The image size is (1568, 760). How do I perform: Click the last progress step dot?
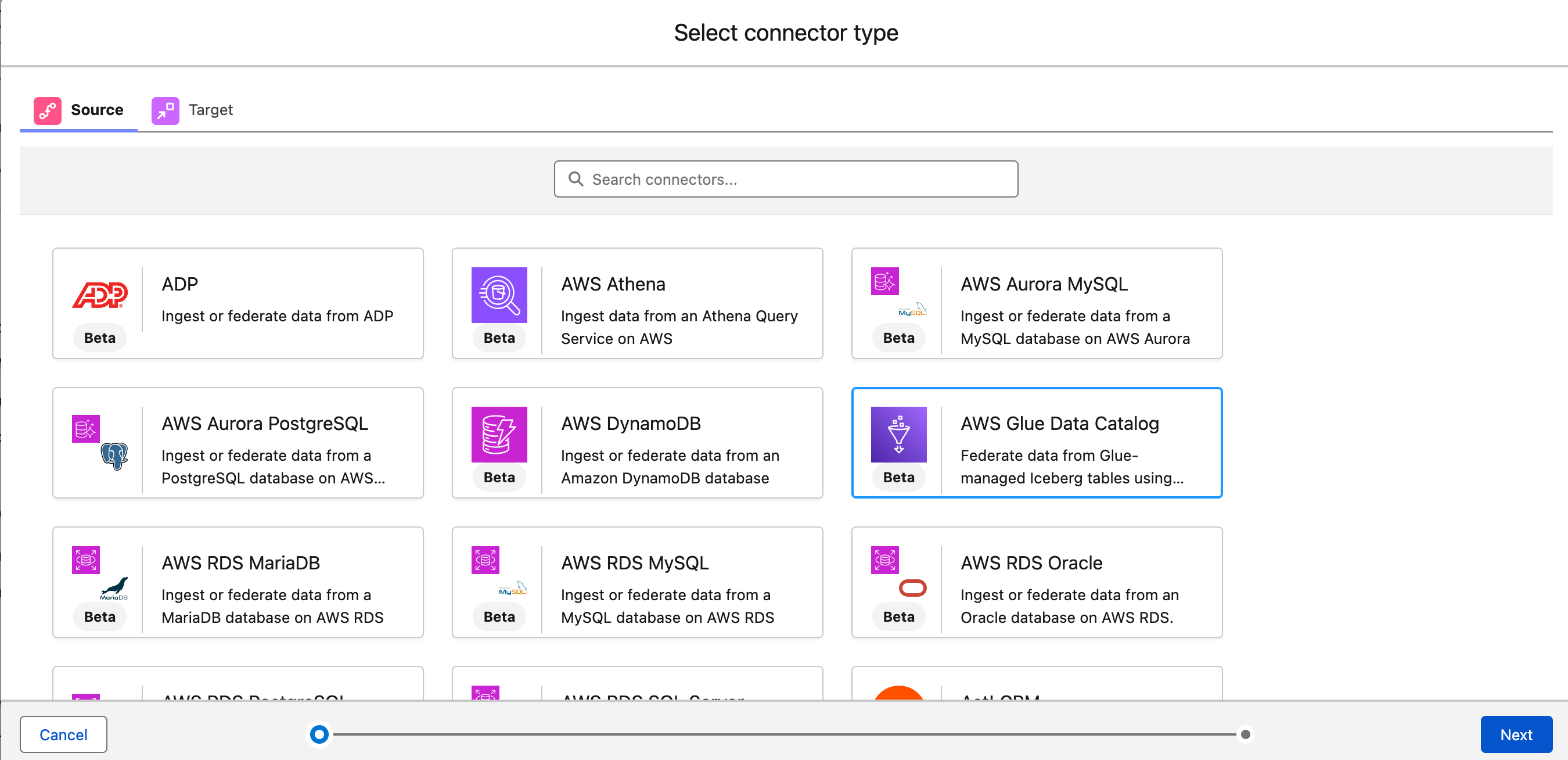[x=1245, y=734]
